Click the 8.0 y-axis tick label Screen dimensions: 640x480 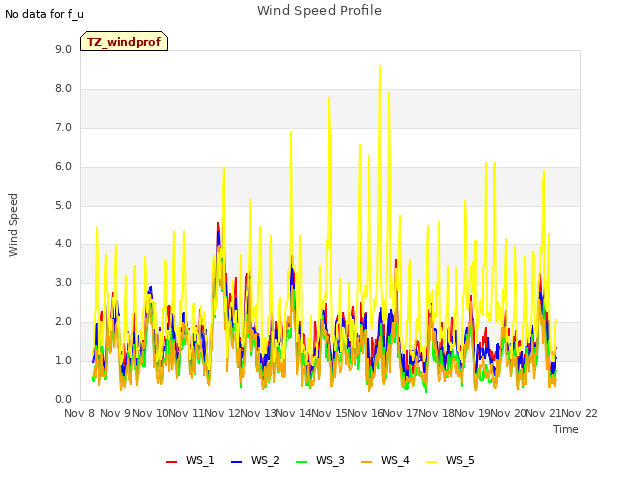[x=63, y=89]
